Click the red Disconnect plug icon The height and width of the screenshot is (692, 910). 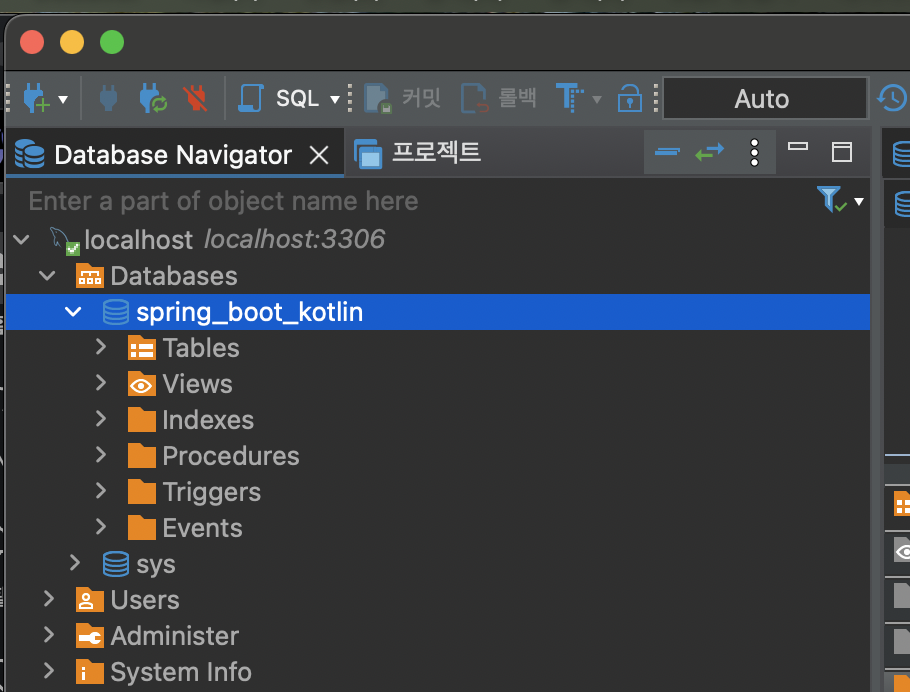tap(196, 98)
